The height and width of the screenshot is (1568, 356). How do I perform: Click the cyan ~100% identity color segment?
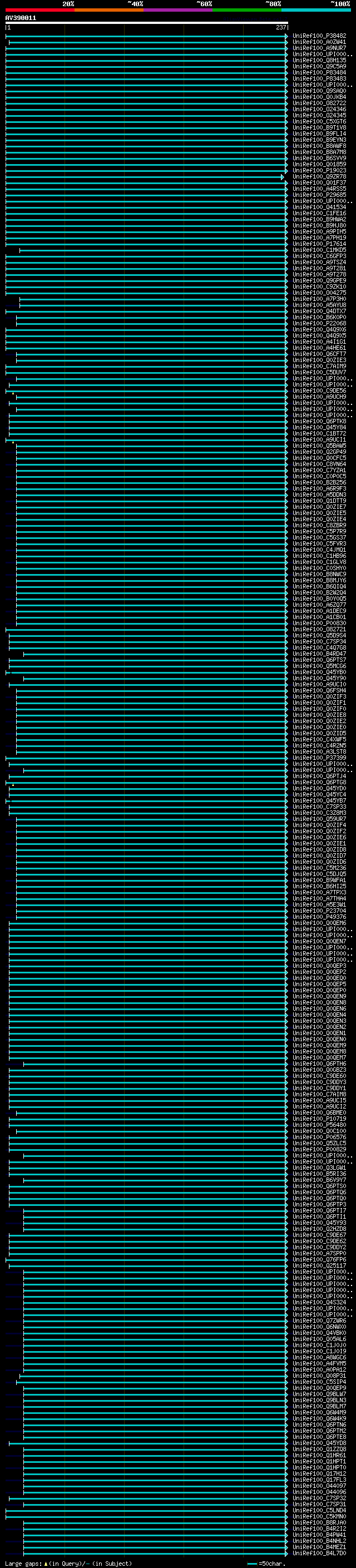[x=316, y=10]
